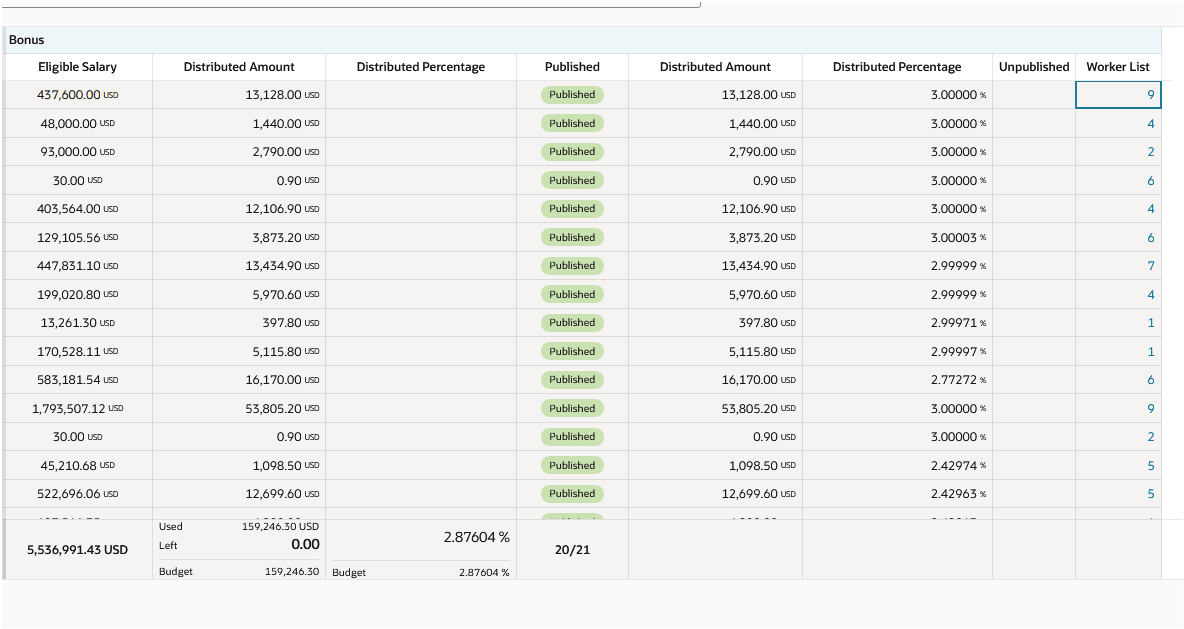
Task: Select eligible salary cell 437,600.00 USD
Action: click(78, 95)
